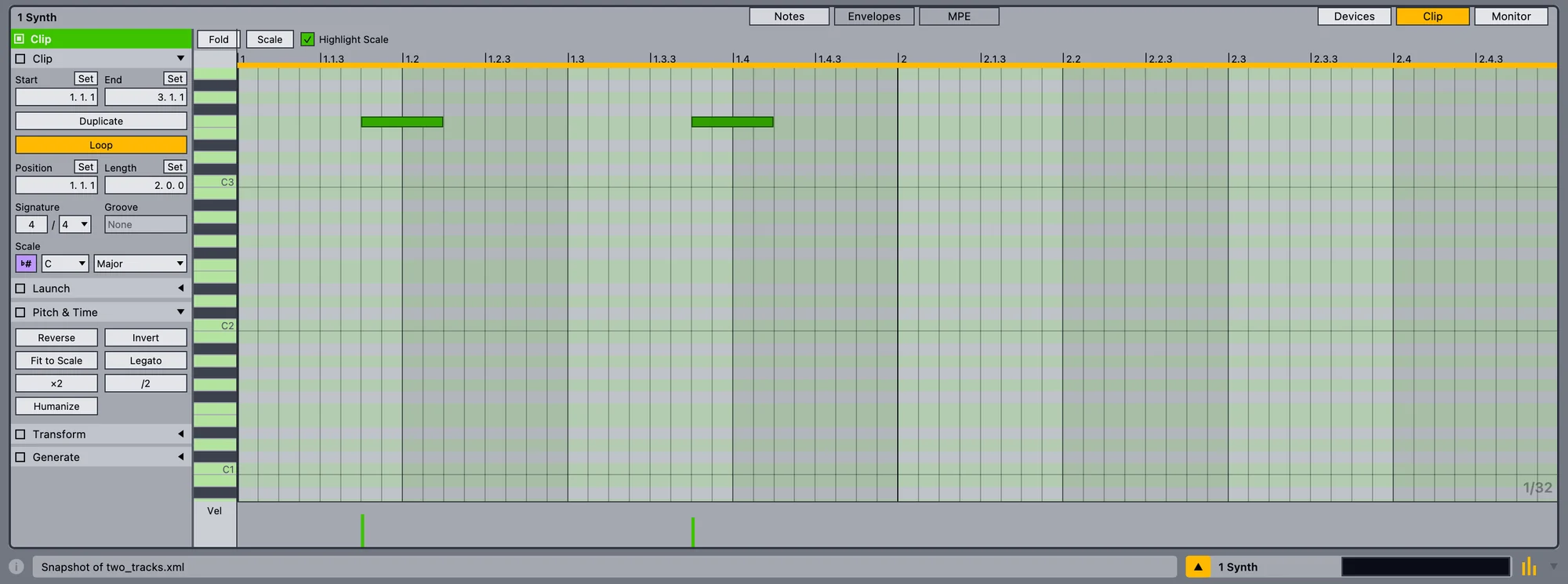
Task: Open the scale root note C dropdown
Action: (x=64, y=263)
